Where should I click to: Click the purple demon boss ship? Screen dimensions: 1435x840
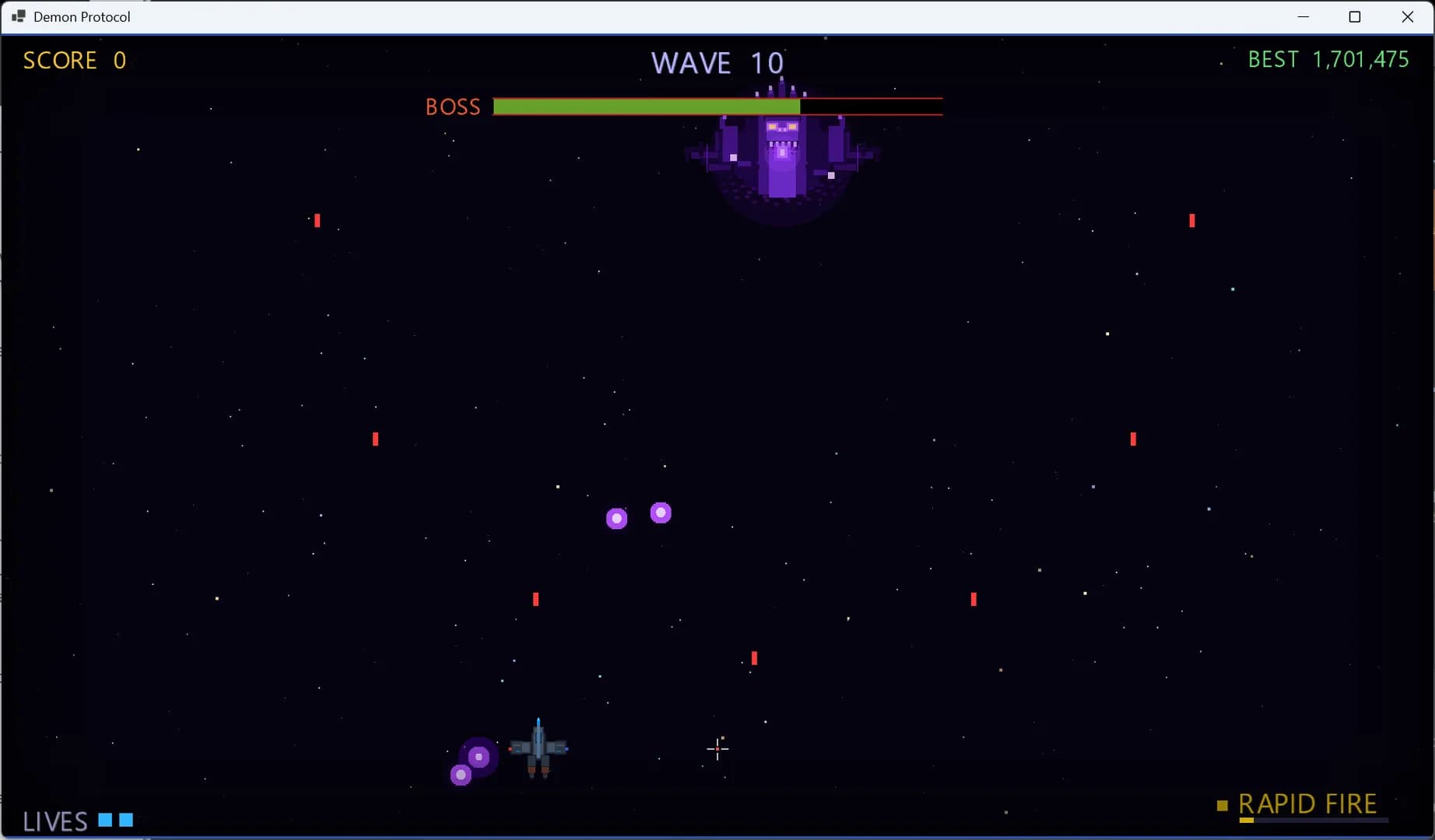click(x=782, y=152)
